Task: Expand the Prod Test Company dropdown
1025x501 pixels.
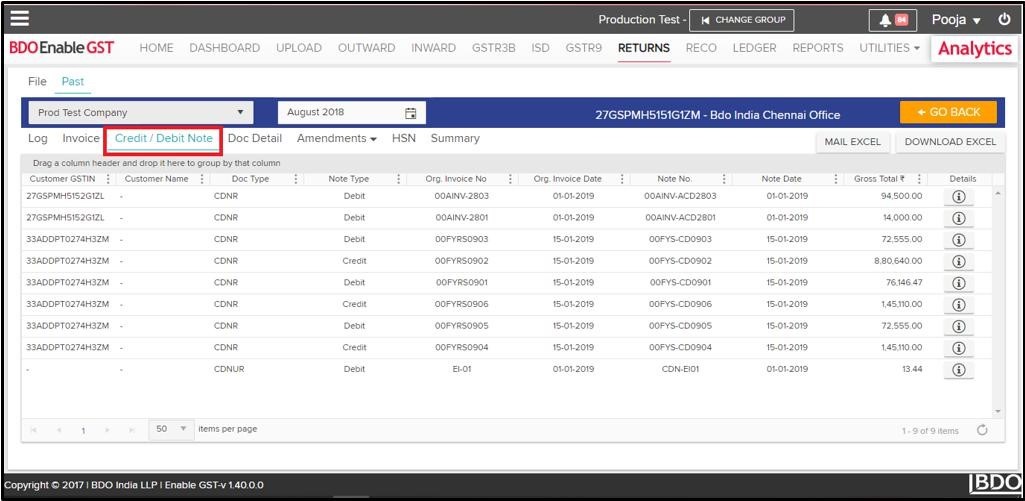Action: (x=240, y=113)
